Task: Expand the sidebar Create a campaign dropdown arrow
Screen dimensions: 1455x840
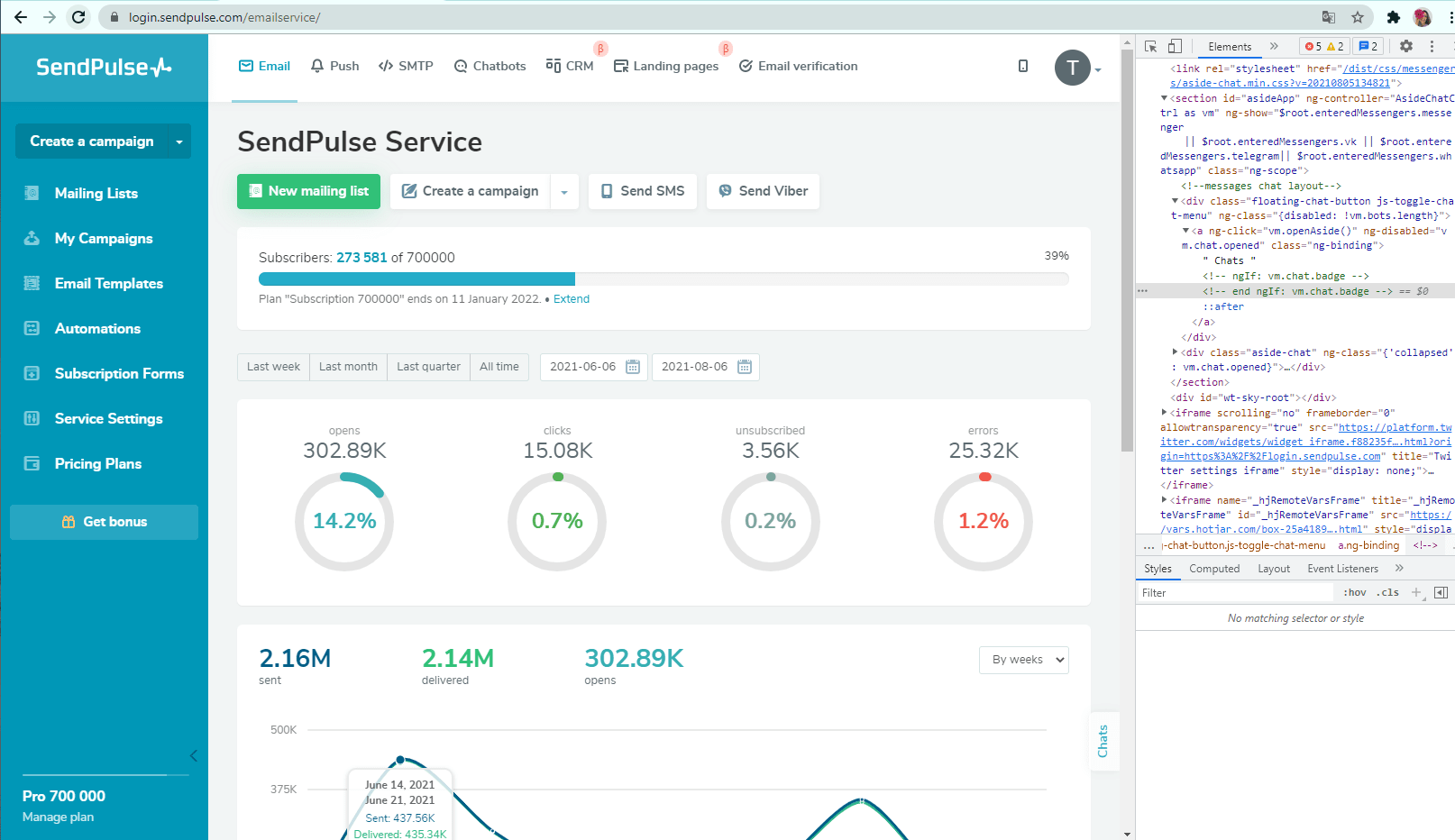Action: click(x=179, y=142)
